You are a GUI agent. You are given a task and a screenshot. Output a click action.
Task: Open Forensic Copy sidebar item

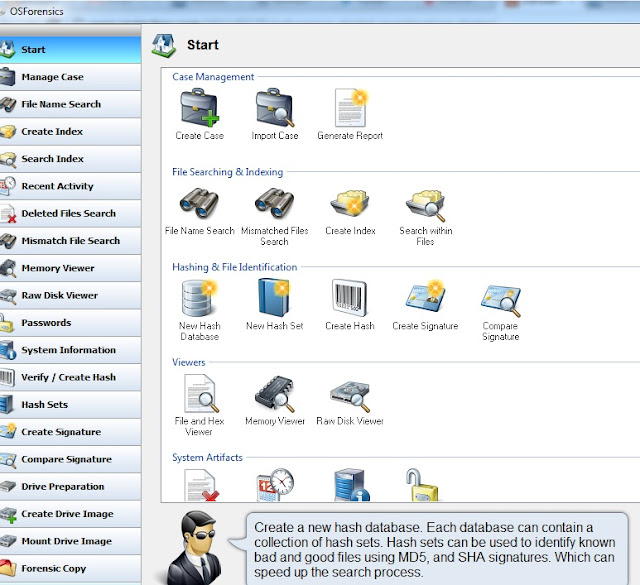(x=70, y=569)
